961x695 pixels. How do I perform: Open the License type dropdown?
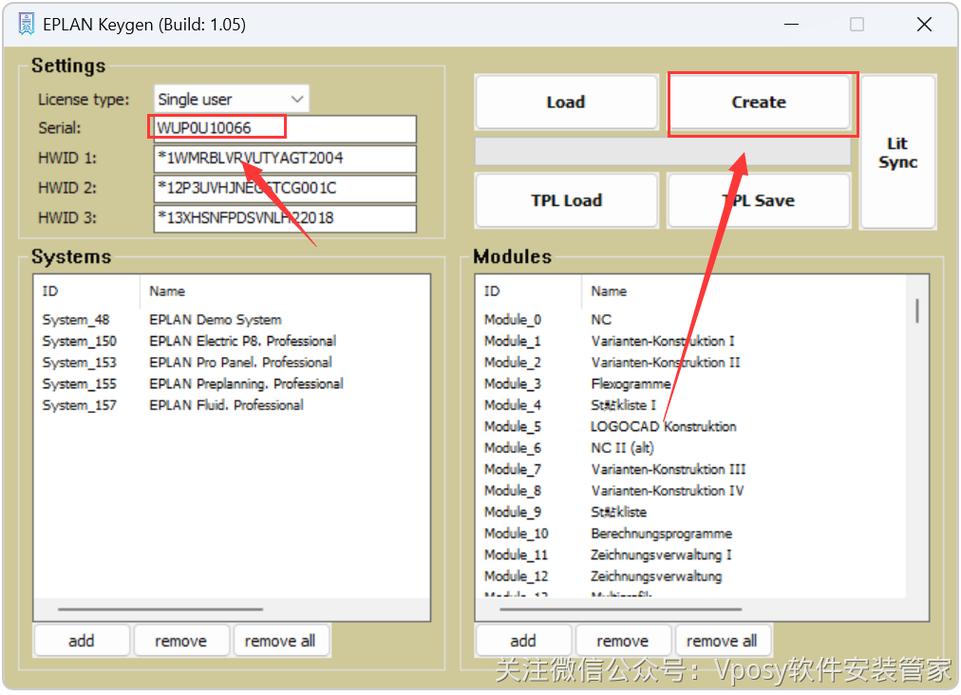(x=231, y=99)
